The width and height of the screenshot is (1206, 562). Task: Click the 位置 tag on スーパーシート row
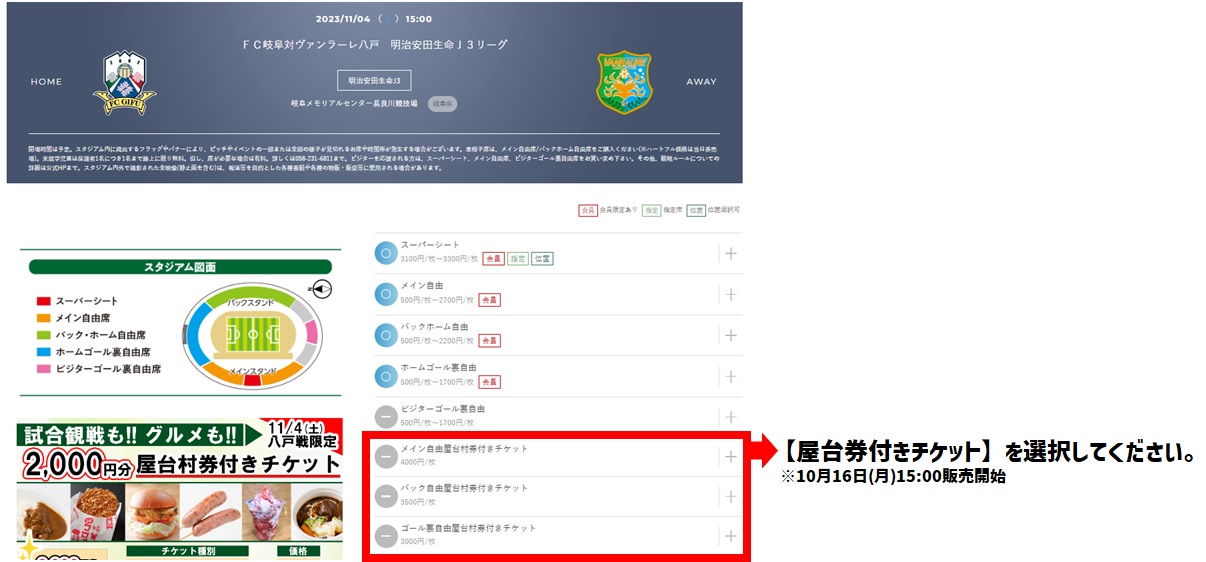(542, 259)
